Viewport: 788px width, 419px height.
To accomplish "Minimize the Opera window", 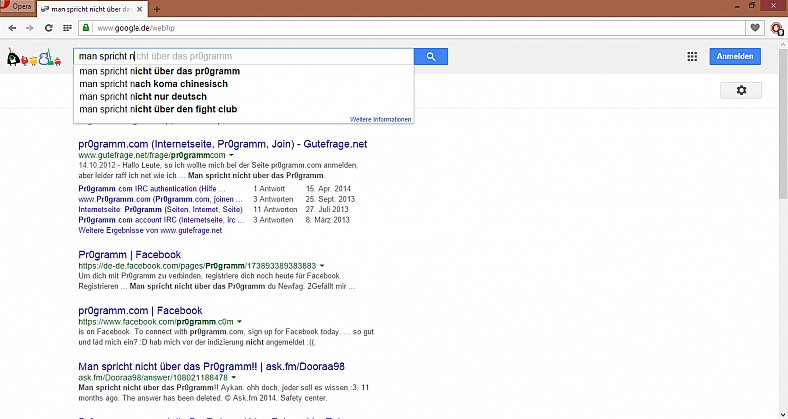I will (737, 6).
